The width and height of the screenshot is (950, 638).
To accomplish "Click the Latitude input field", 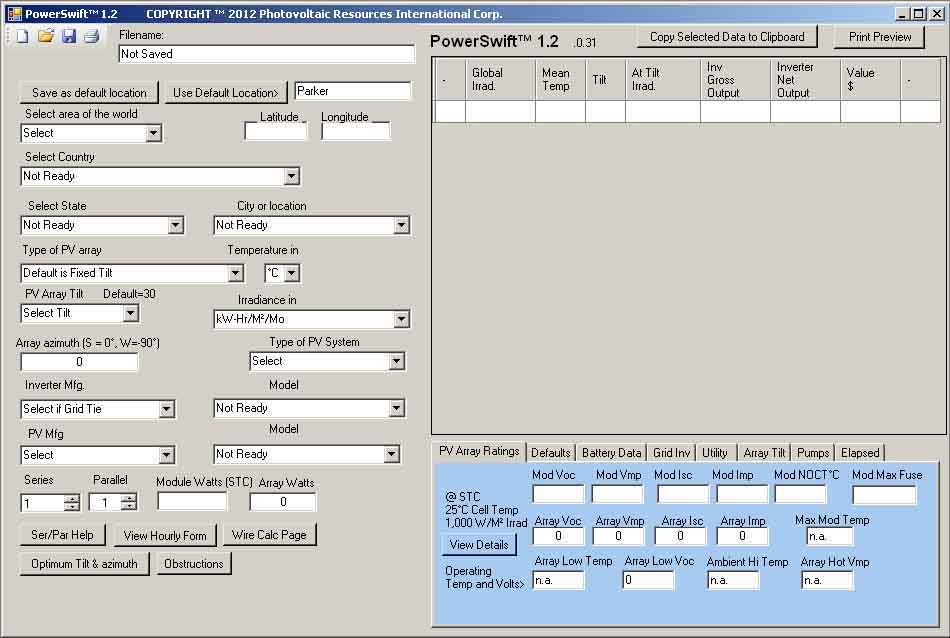I will point(276,131).
